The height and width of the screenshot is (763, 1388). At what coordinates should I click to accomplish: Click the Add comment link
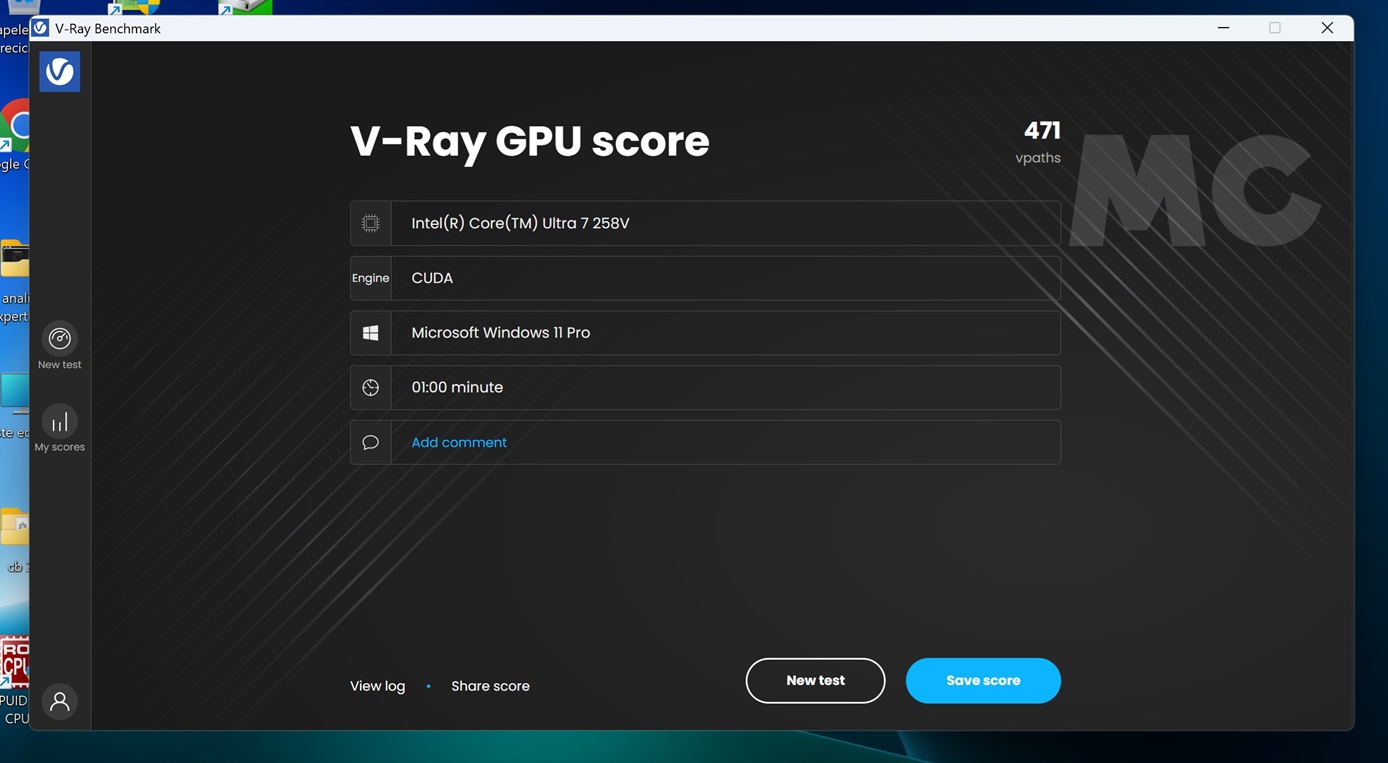pos(459,443)
